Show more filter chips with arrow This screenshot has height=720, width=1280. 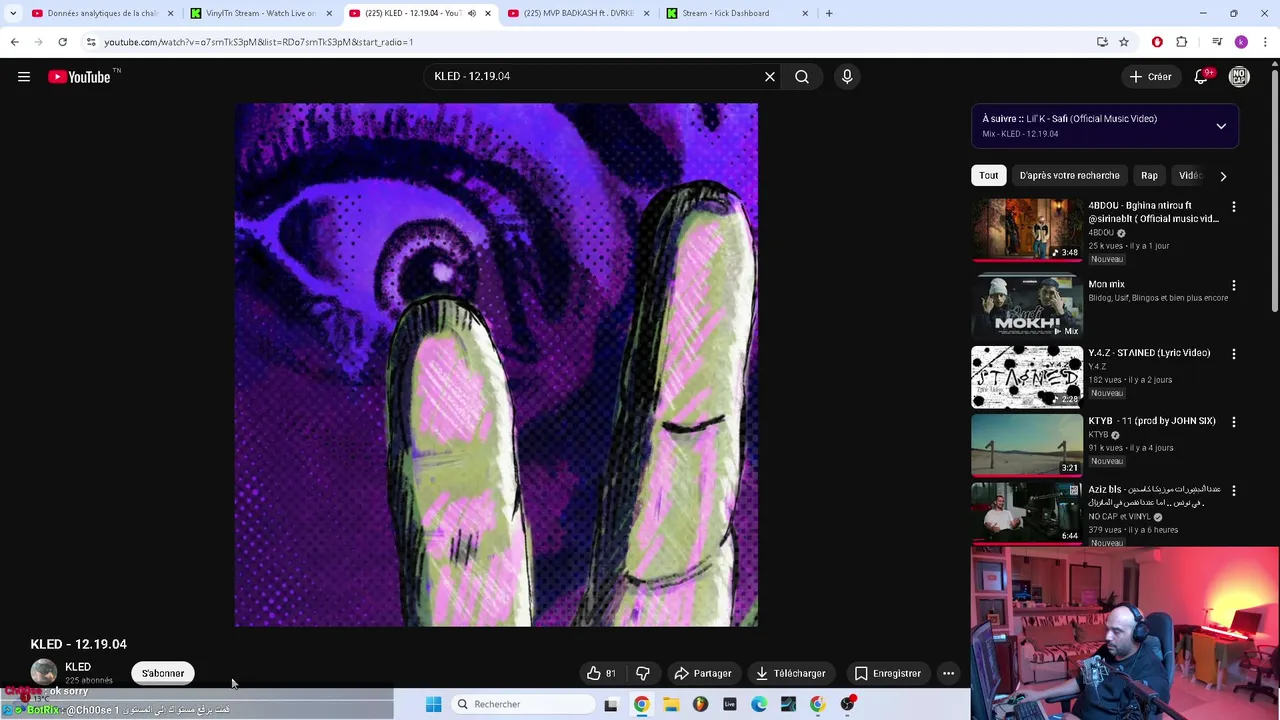[x=1223, y=176]
